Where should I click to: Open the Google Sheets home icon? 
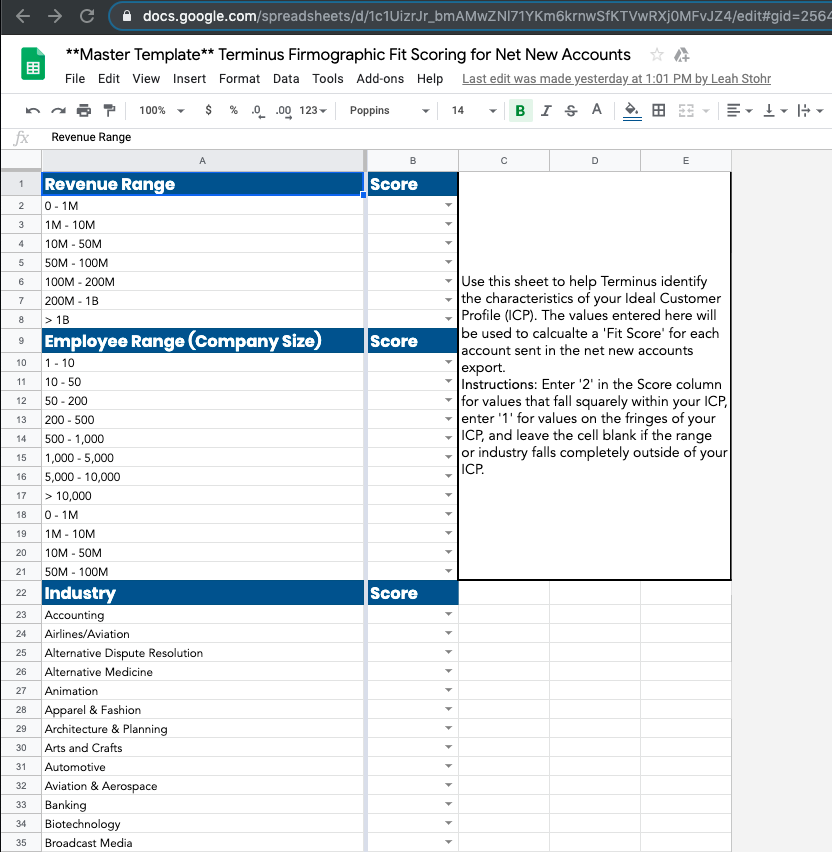point(33,64)
